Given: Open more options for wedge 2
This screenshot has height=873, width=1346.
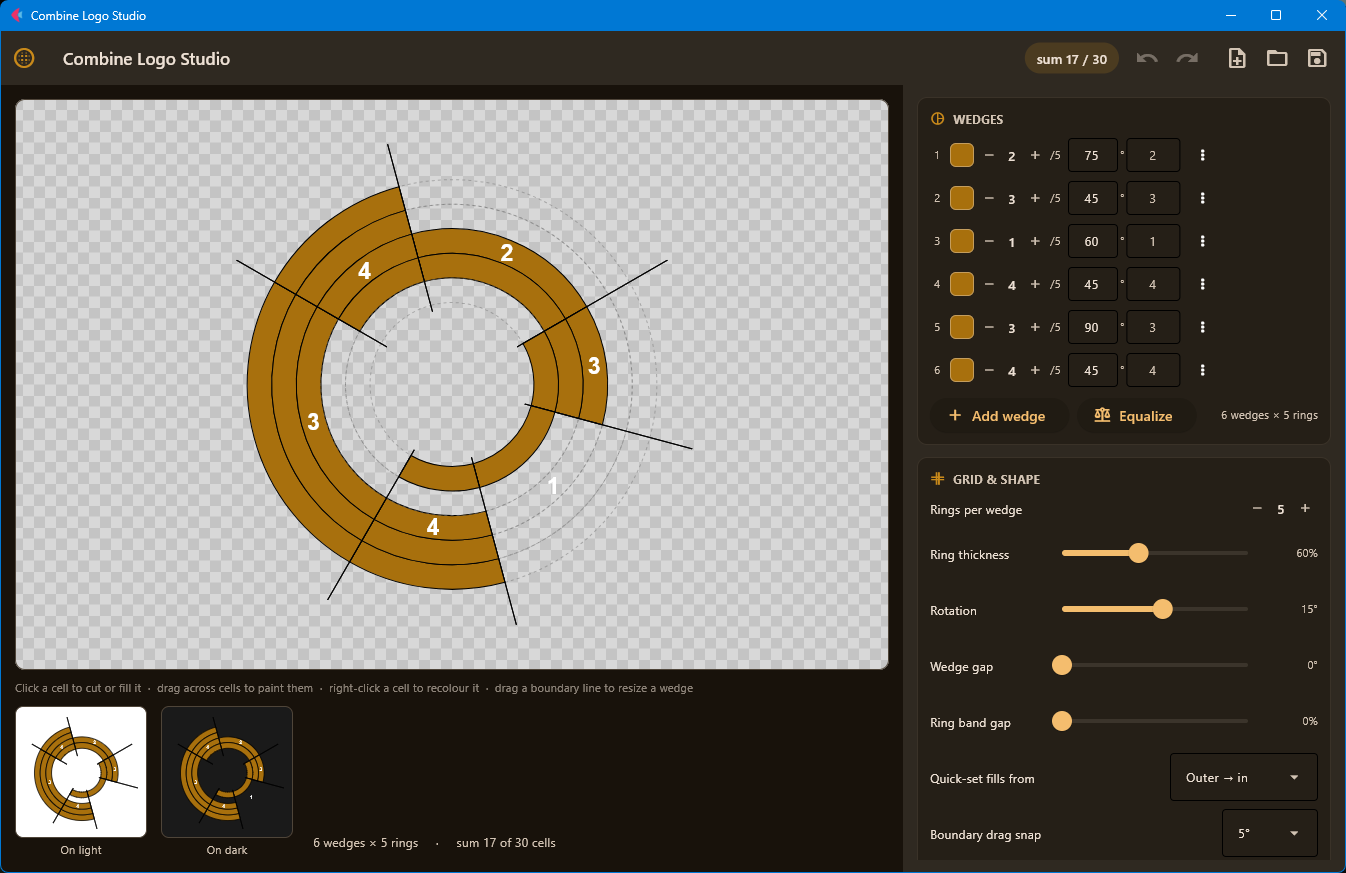Looking at the screenshot, I should [x=1202, y=198].
